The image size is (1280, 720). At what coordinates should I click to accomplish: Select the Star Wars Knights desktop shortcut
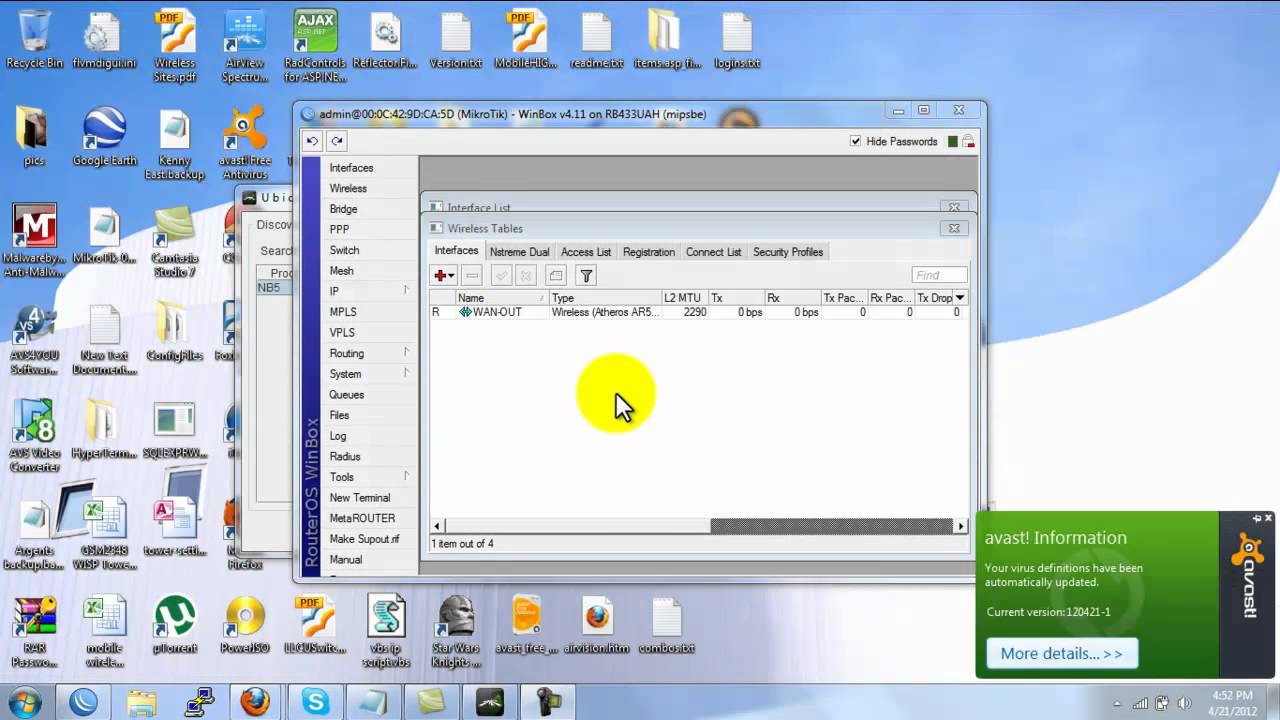(x=456, y=632)
